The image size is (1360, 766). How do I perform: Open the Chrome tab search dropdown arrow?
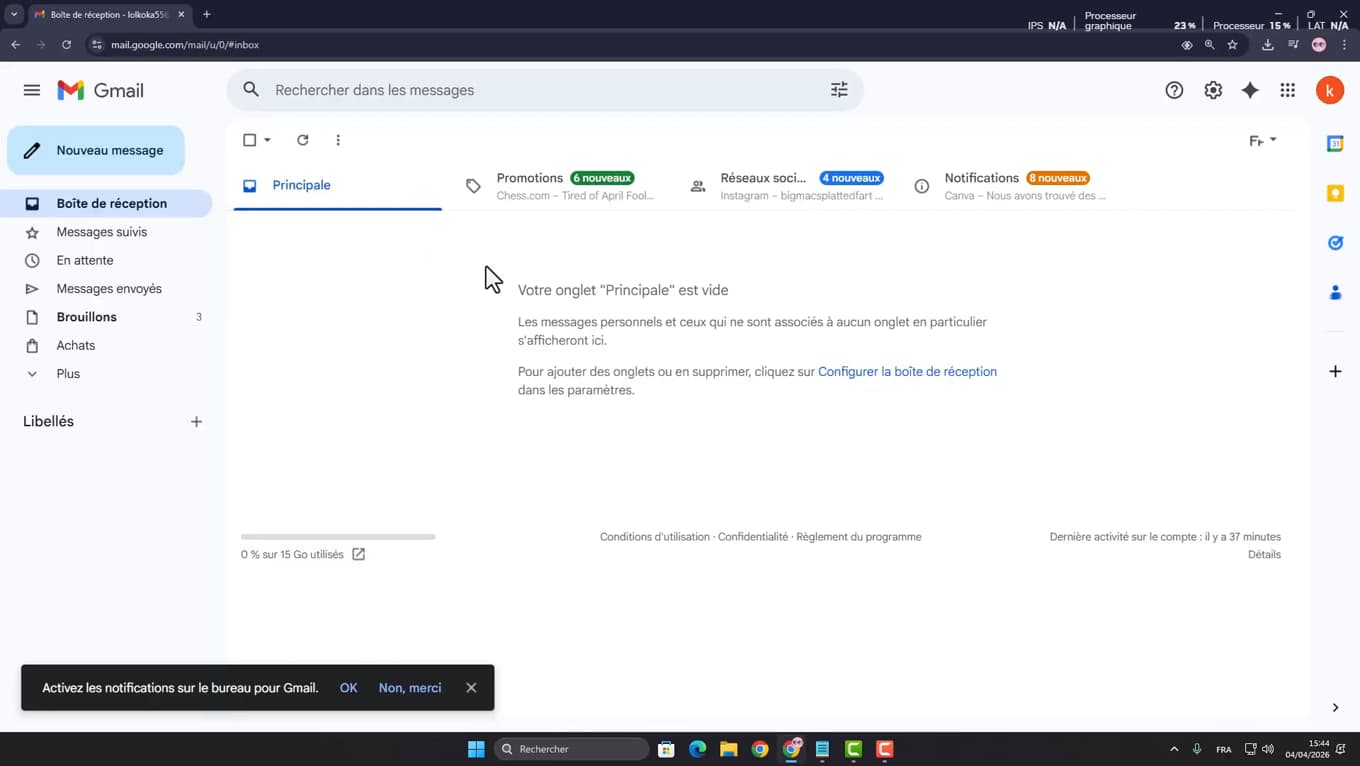(x=14, y=15)
